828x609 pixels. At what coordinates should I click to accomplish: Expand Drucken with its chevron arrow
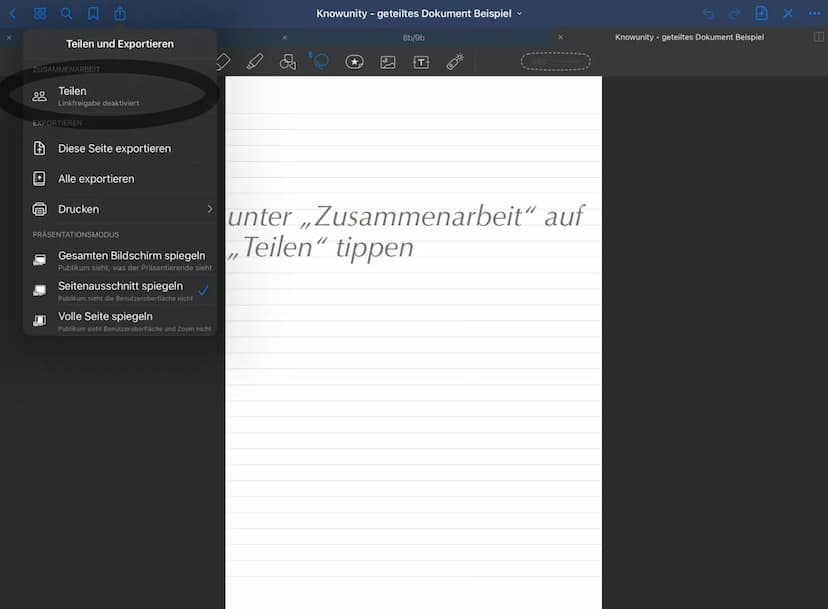point(210,209)
